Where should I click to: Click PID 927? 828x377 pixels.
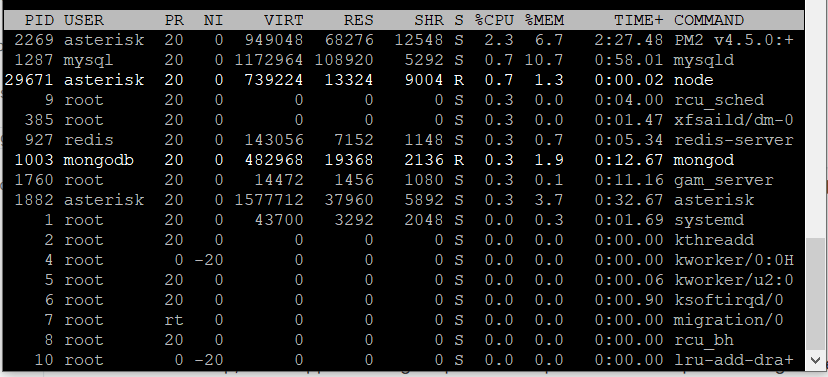click(39, 140)
